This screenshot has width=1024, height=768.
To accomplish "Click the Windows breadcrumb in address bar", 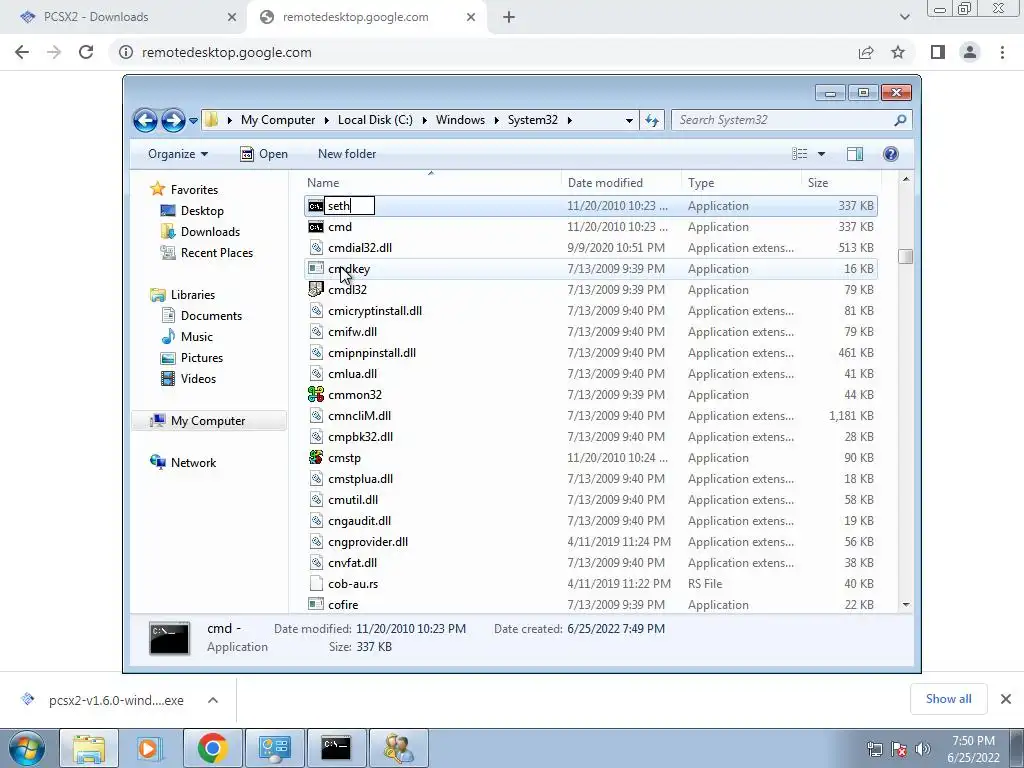I will click(x=460, y=120).
